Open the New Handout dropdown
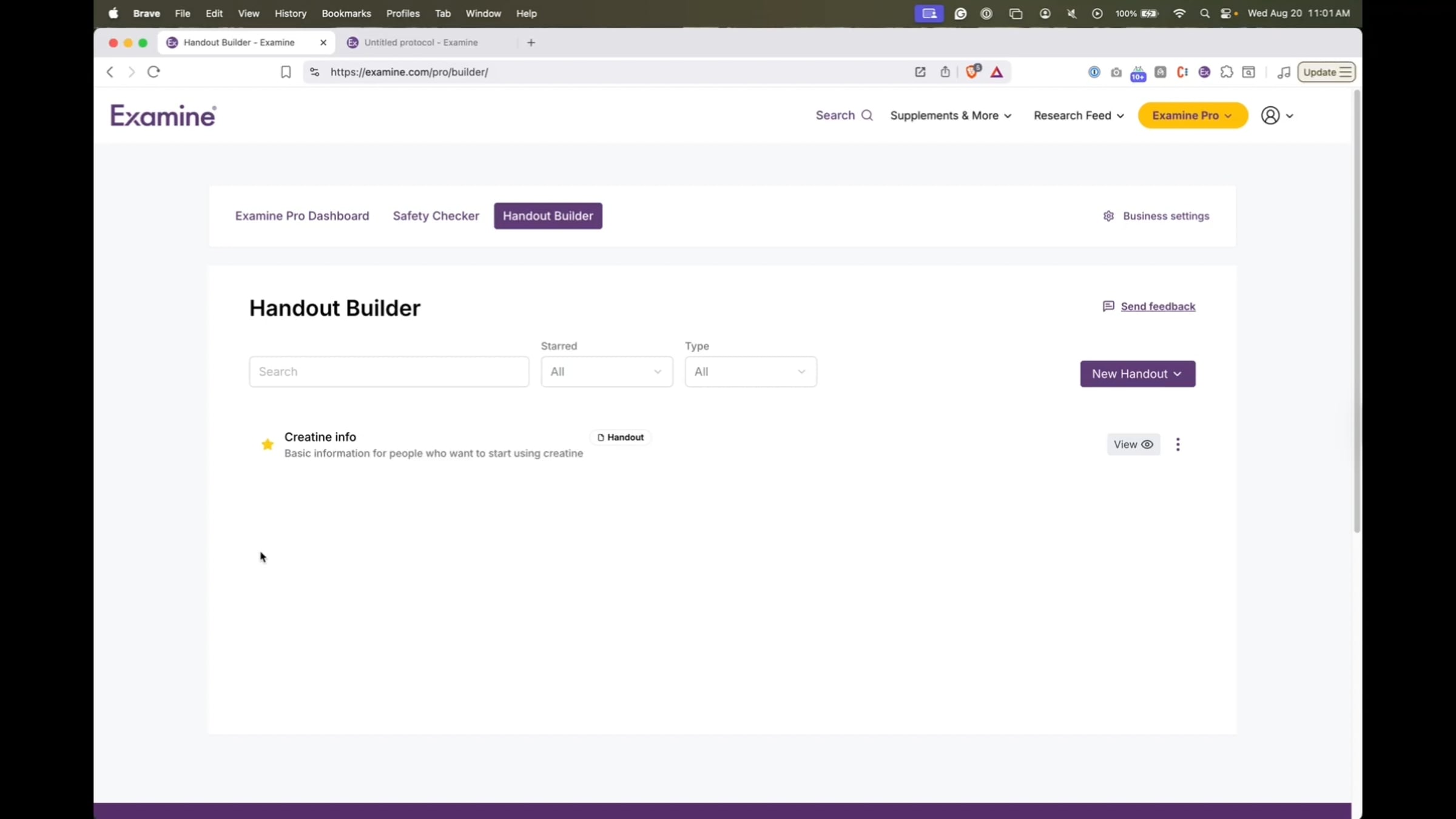The height and width of the screenshot is (819, 1456). [1137, 374]
